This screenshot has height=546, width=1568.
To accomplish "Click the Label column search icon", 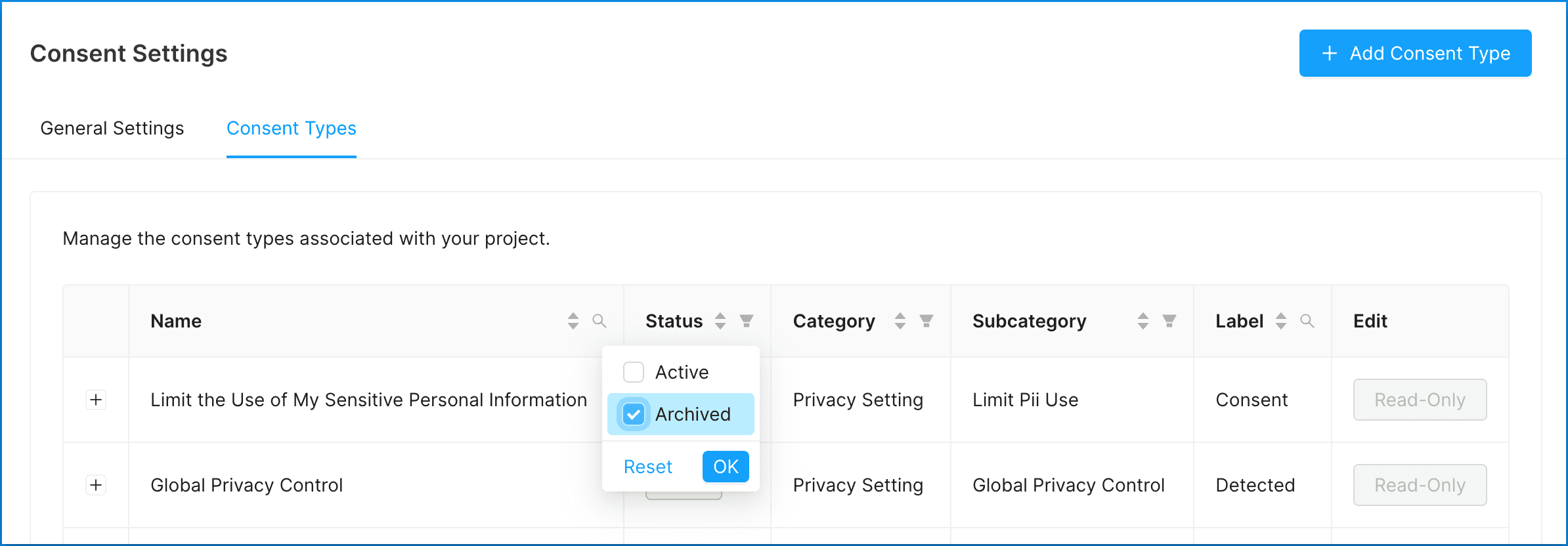I will tap(1307, 321).
